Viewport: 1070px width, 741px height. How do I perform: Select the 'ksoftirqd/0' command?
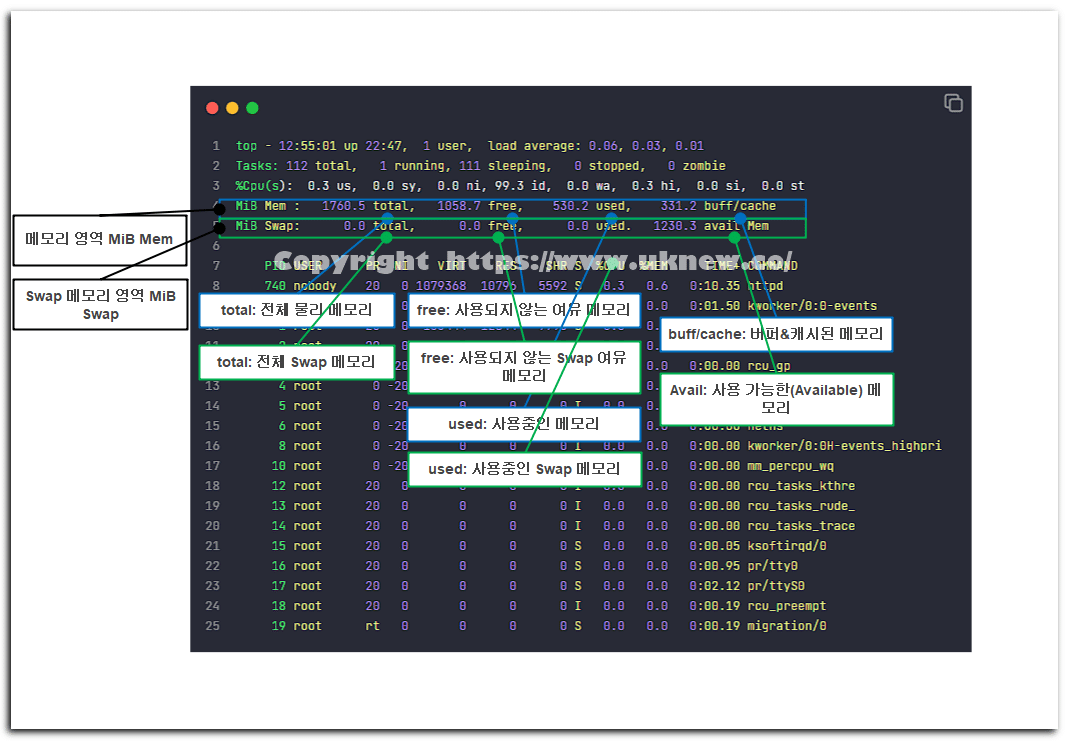[x=787, y=546]
